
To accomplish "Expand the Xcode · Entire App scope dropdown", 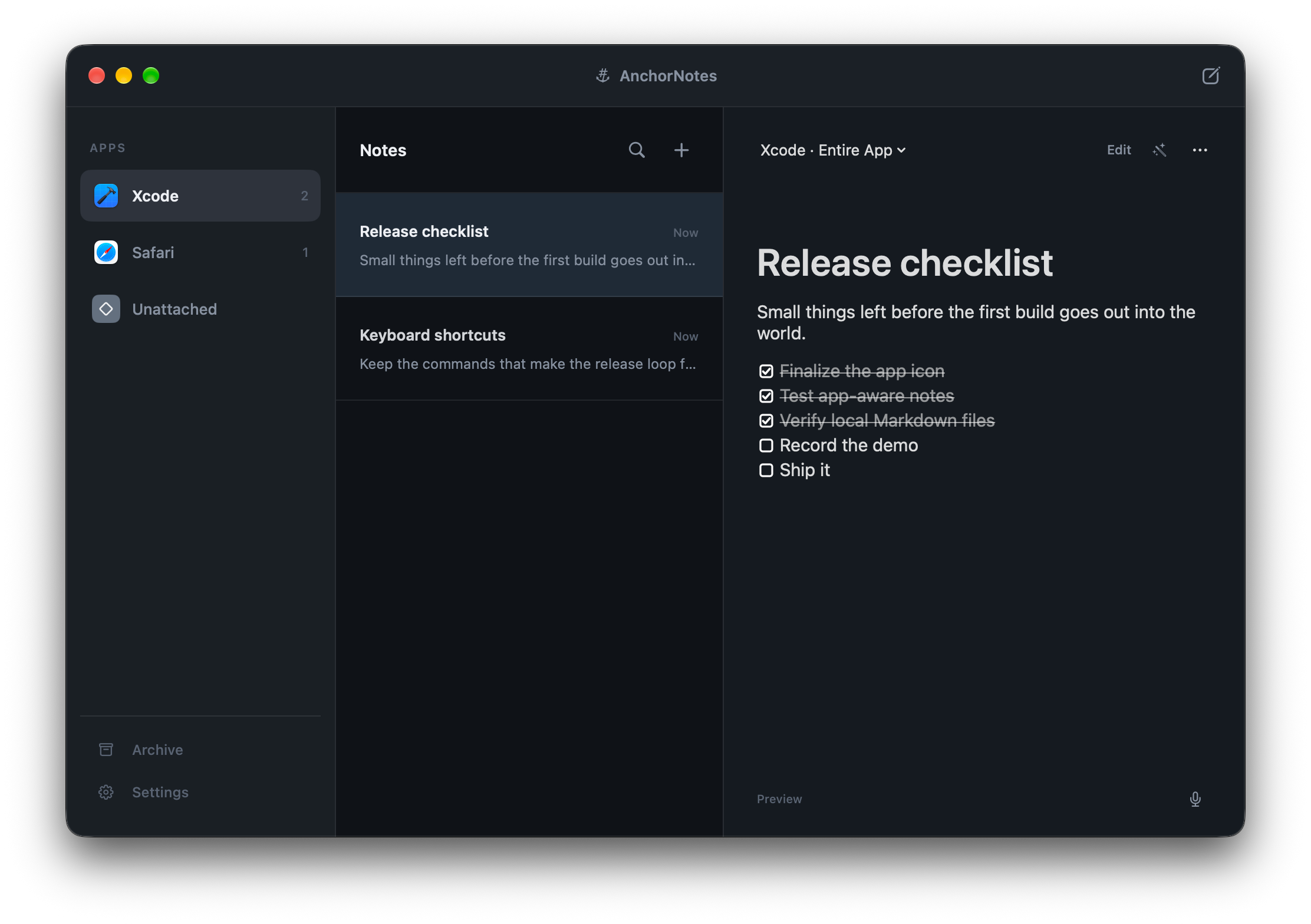I will coord(832,150).
